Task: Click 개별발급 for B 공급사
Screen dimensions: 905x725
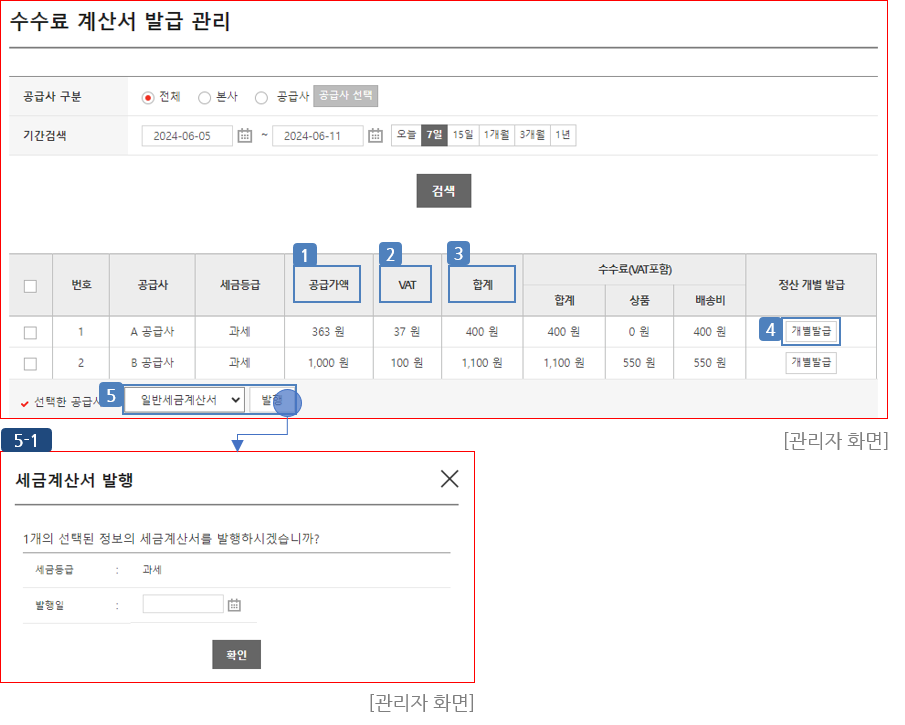Action: coord(810,363)
